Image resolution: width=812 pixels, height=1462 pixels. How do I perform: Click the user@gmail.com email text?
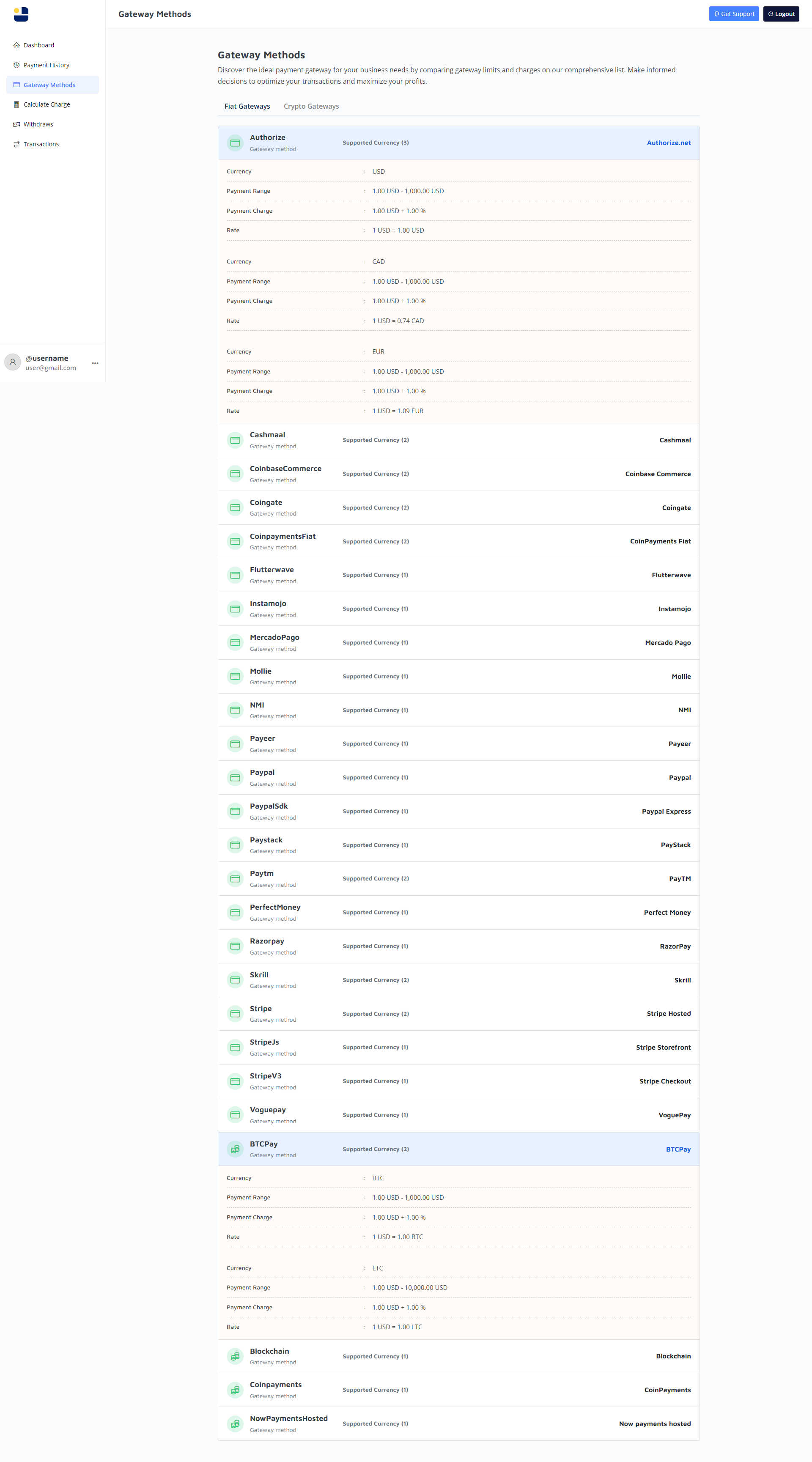coord(50,368)
